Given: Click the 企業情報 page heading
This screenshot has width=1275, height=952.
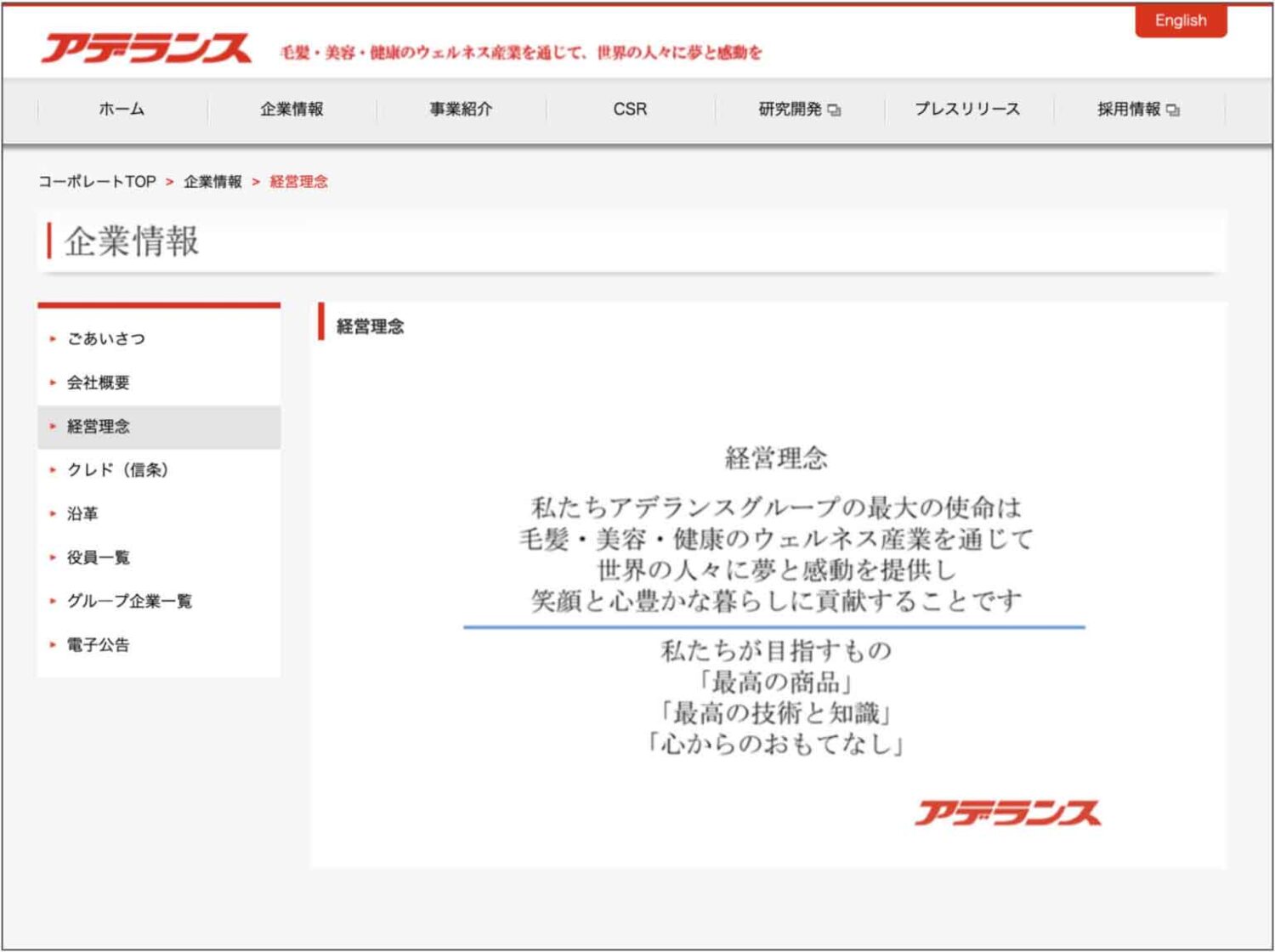Looking at the screenshot, I should [132, 241].
